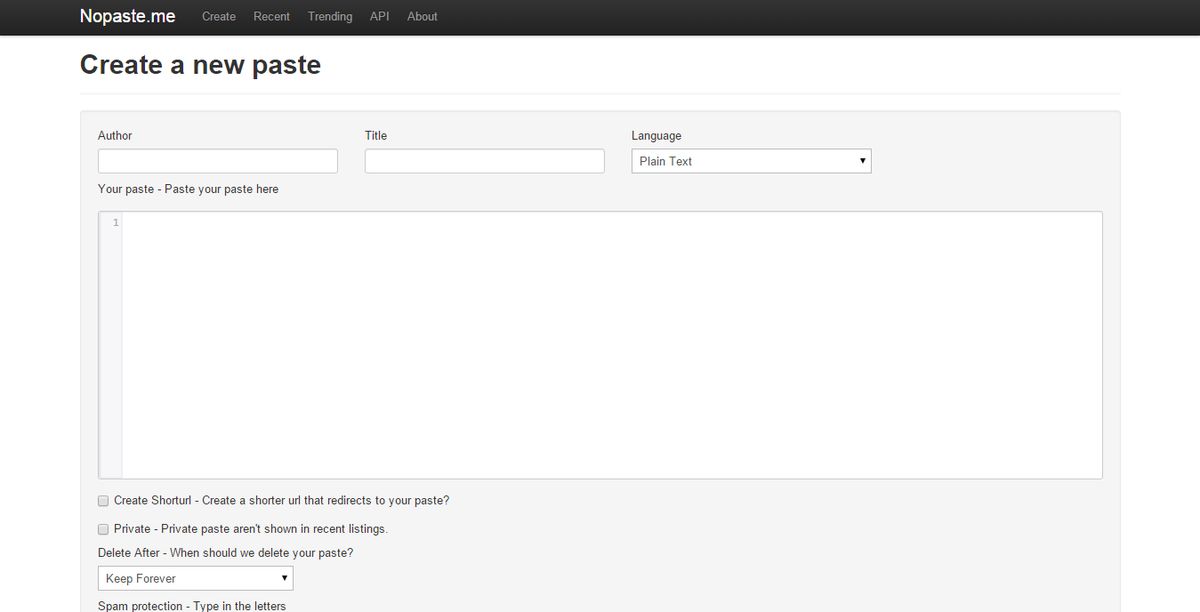
Task: Expand the Language dropdown showing Plain Text
Action: pos(751,161)
